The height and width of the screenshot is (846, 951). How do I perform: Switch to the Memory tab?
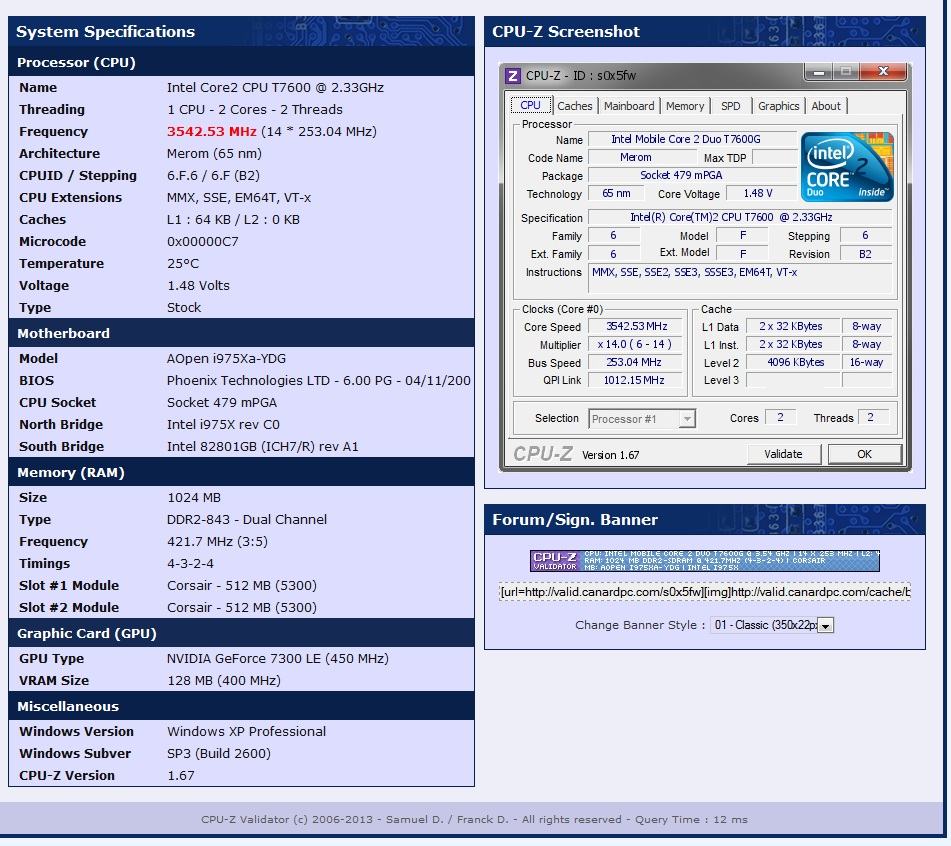pyautogui.click(x=685, y=106)
